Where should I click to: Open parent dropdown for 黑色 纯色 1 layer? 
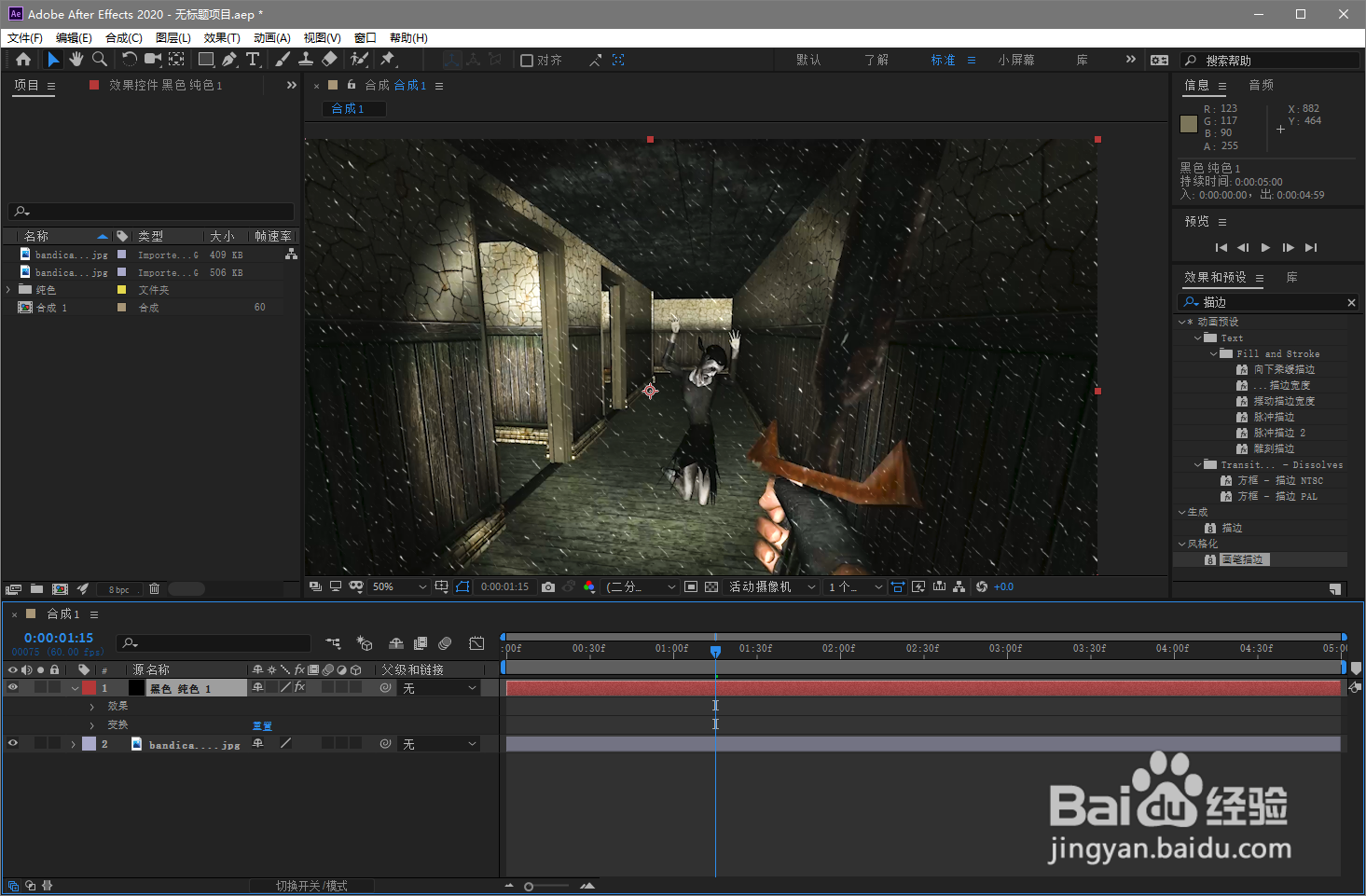pyautogui.click(x=439, y=688)
